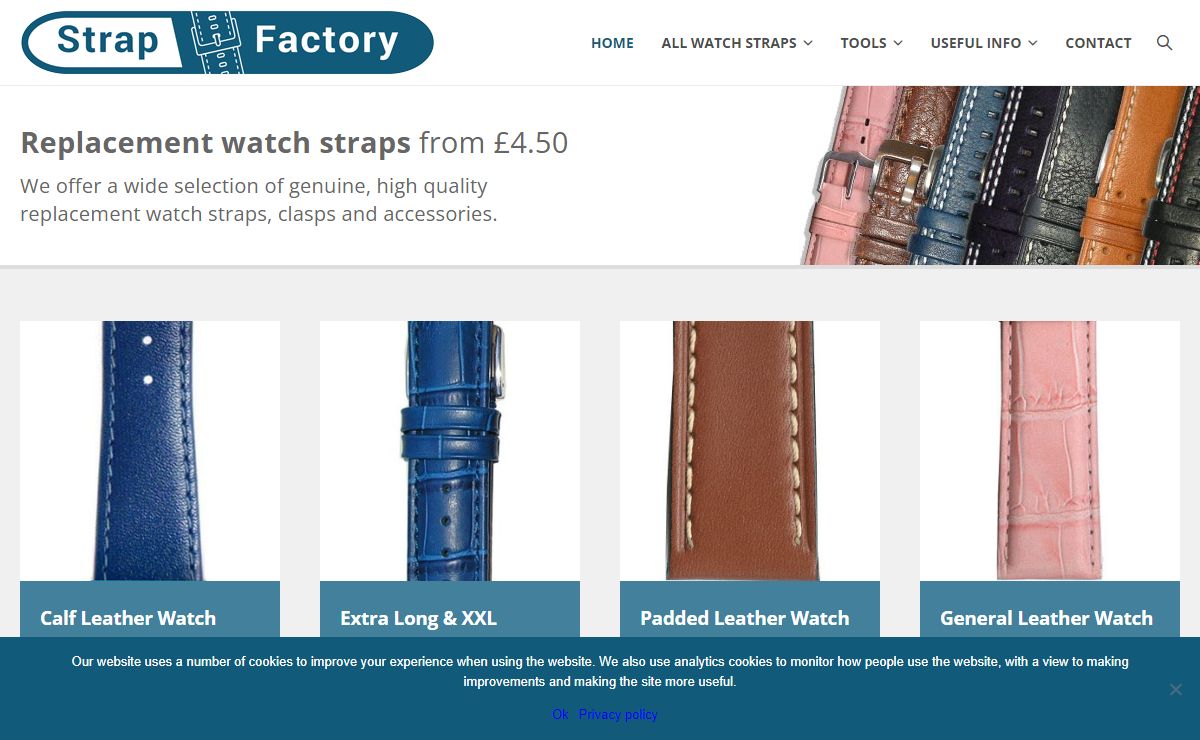Go to the Home menu item

pyautogui.click(x=612, y=43)
